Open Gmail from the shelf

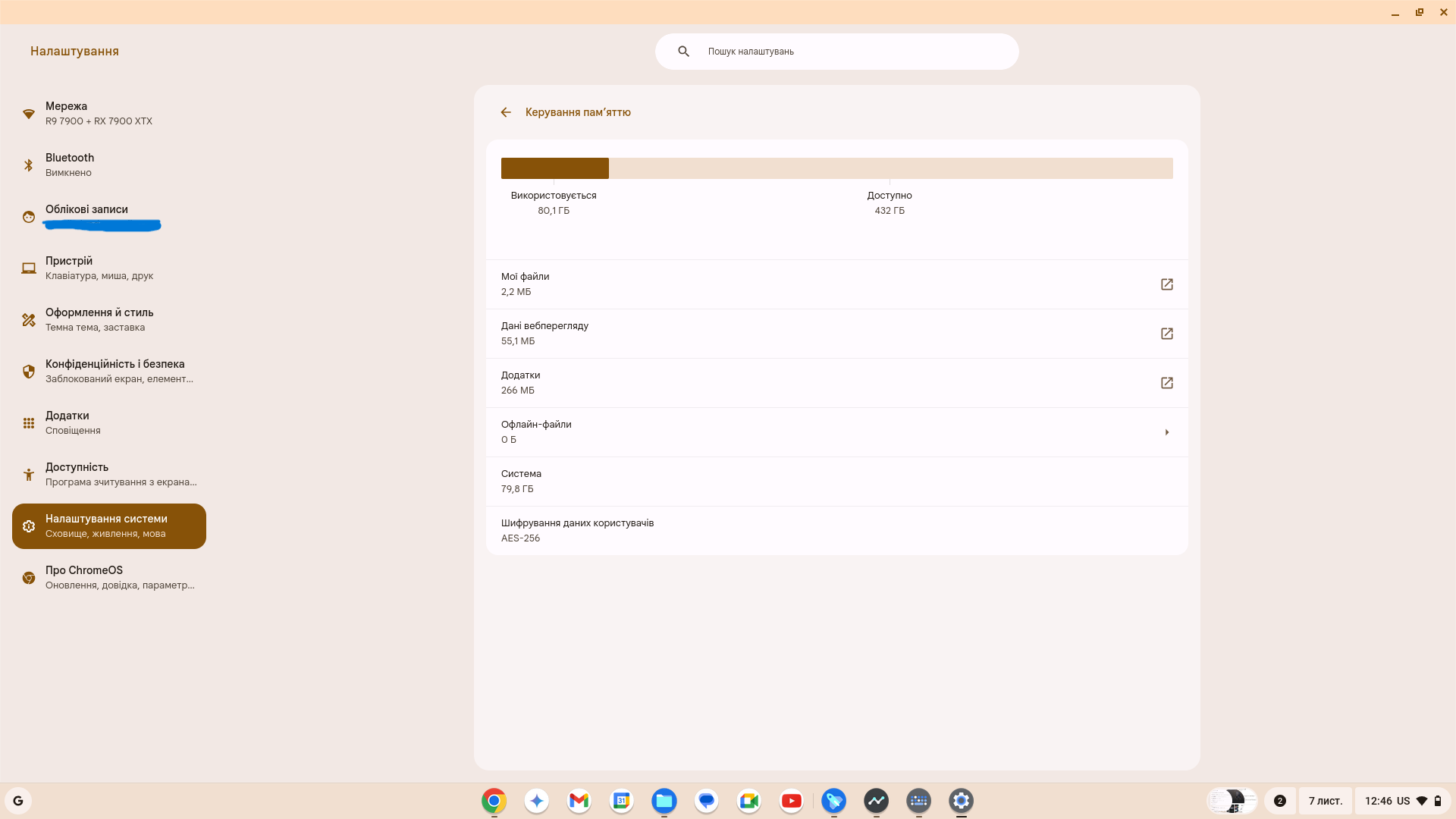pos(579,801)
